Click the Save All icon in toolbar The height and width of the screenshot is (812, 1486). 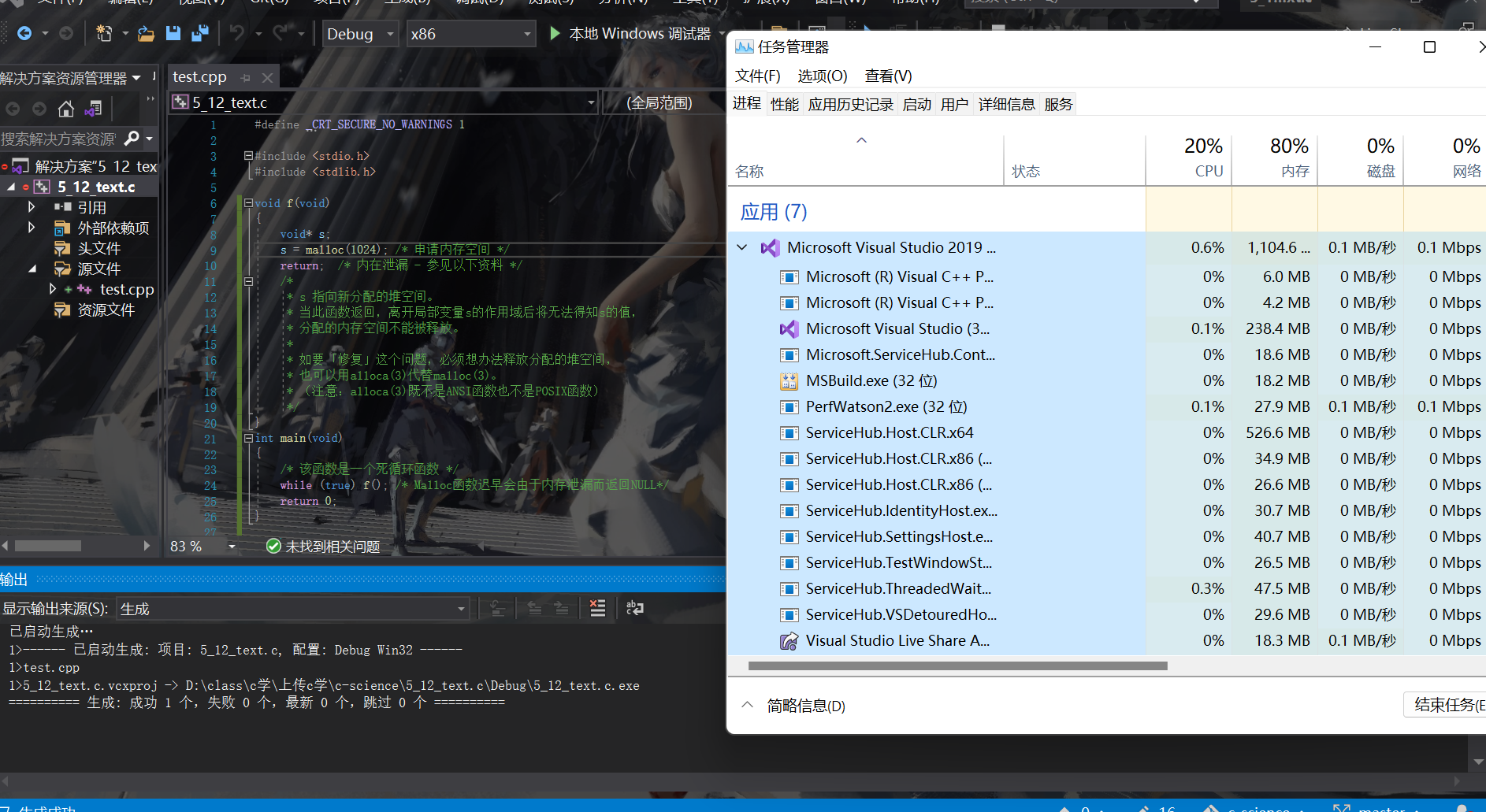[200, 33]
